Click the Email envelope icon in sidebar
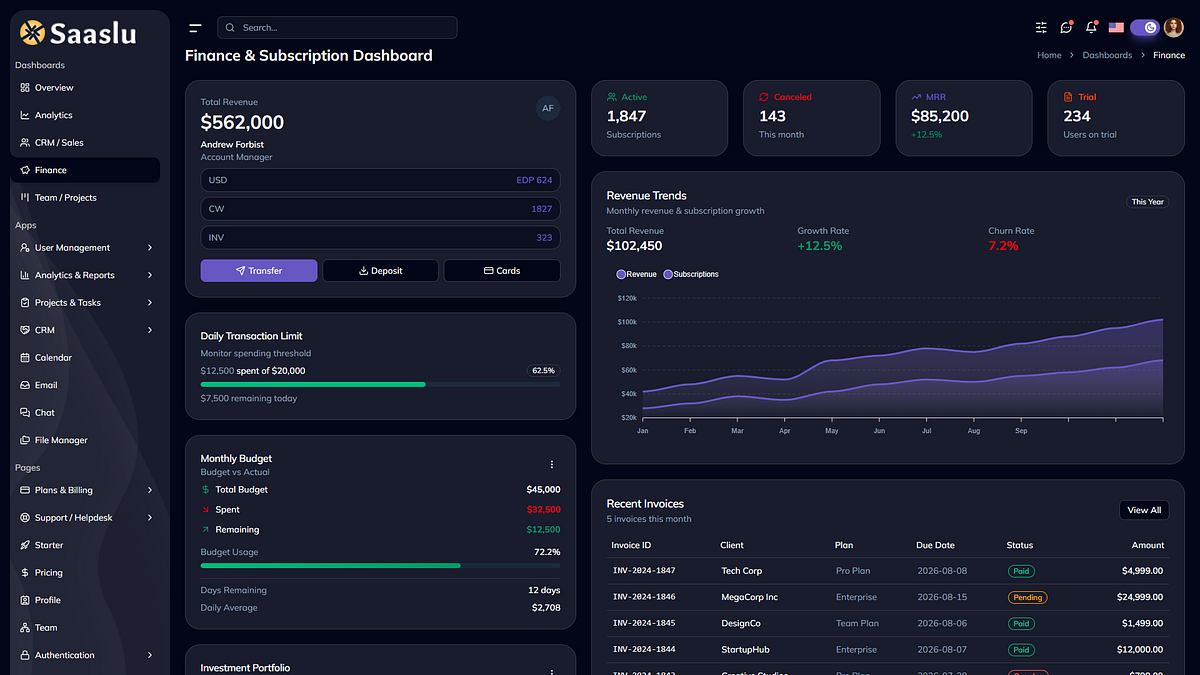Image resolution: width=1200 pixels, height=675 pixels. pyautogui.click(x=25, y=385)
